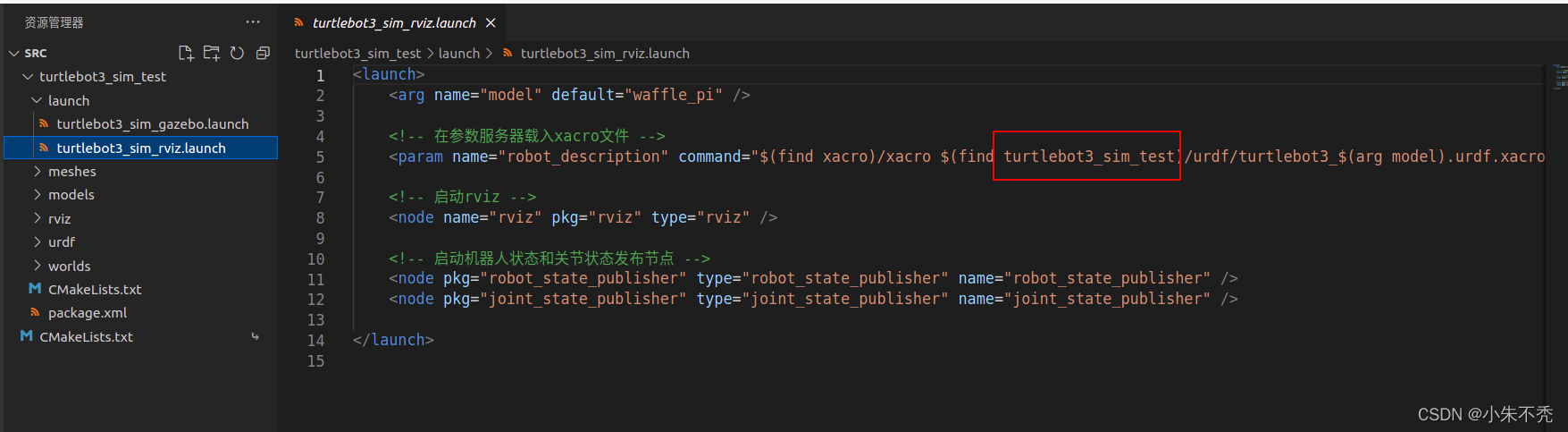
Task: Click the opening <launch> tag on line 1
Action: click(389, 74)
